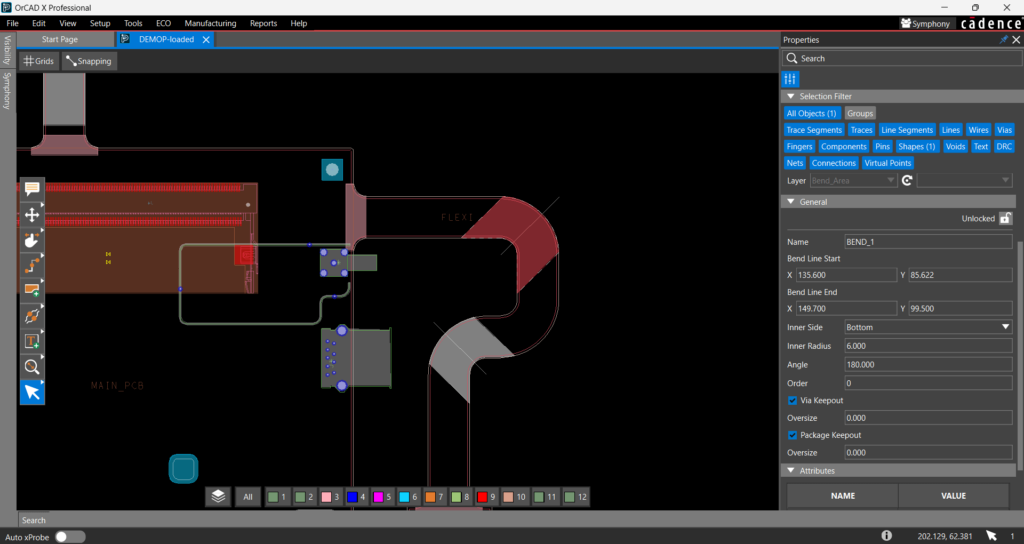Click the Order field
Viewport: 1024px width, 544px height.
coord(928,383)
